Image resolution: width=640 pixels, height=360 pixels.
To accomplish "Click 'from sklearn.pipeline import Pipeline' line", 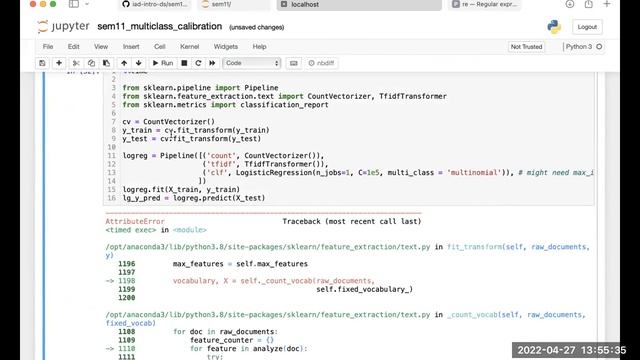I will (x=200, y=88).
